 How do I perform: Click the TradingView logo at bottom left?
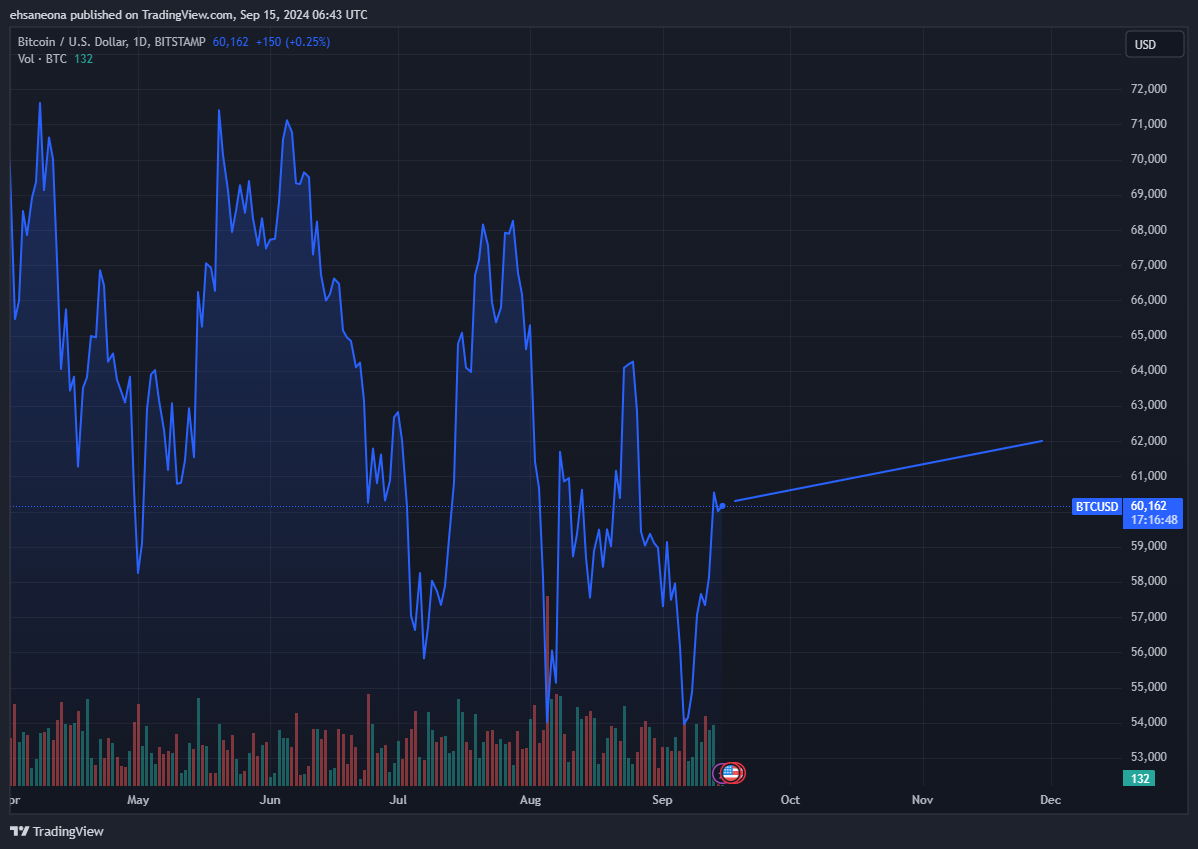57,831
